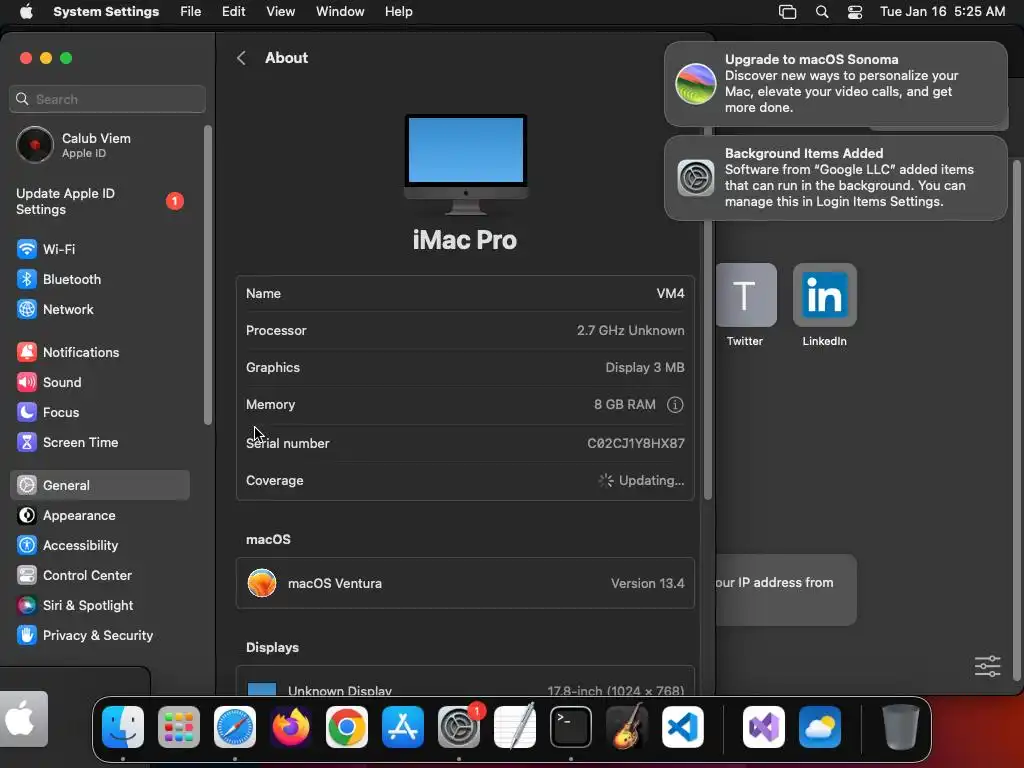
Task: Open Spotlight search in menu bar
Action: tap(822, 12)
